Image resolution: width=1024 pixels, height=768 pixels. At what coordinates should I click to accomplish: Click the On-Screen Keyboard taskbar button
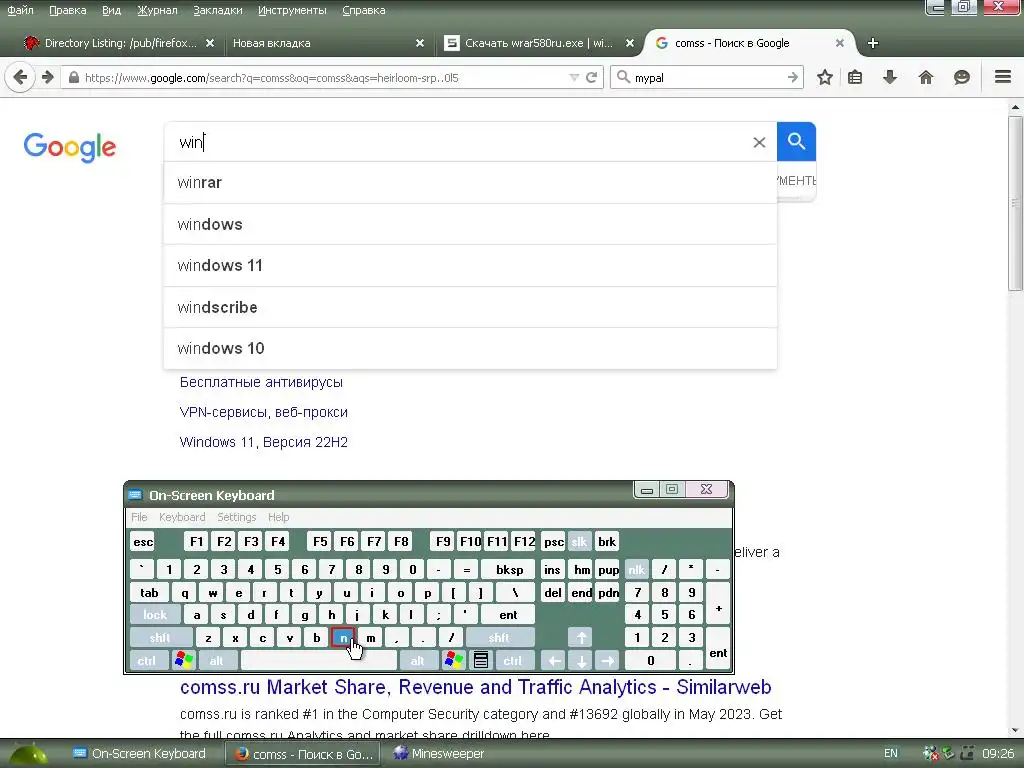(139, 754)
